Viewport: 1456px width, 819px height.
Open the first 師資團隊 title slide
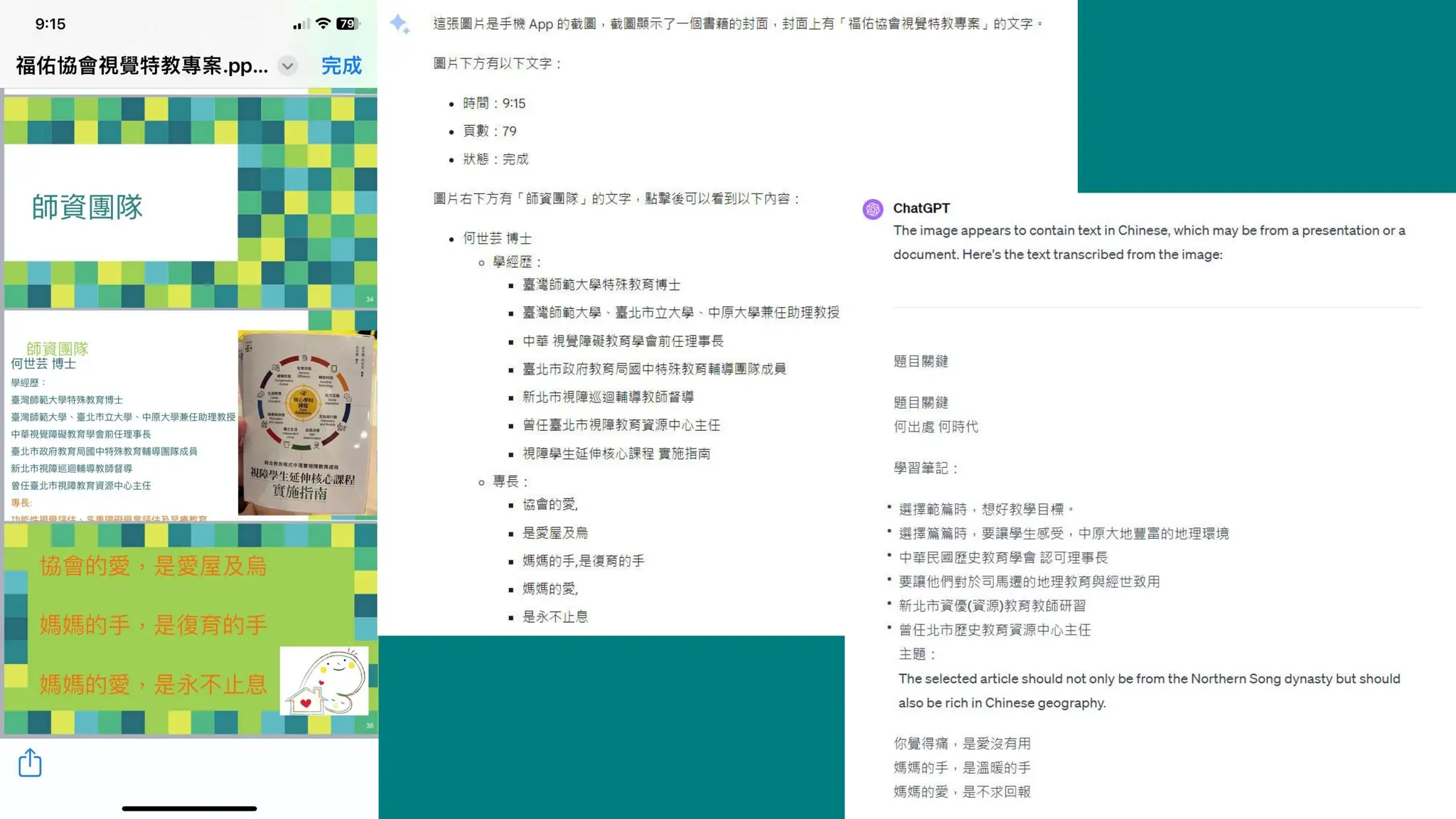[121, 206]
